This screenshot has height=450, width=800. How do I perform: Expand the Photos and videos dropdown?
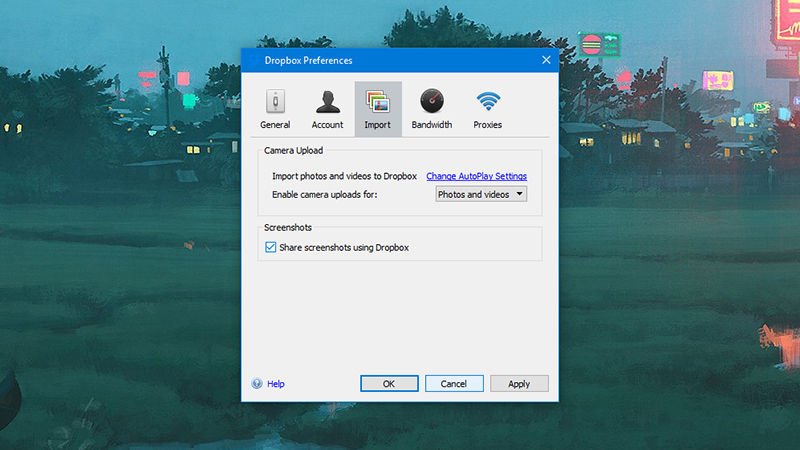pyautogui.click(x=481, y=194)
